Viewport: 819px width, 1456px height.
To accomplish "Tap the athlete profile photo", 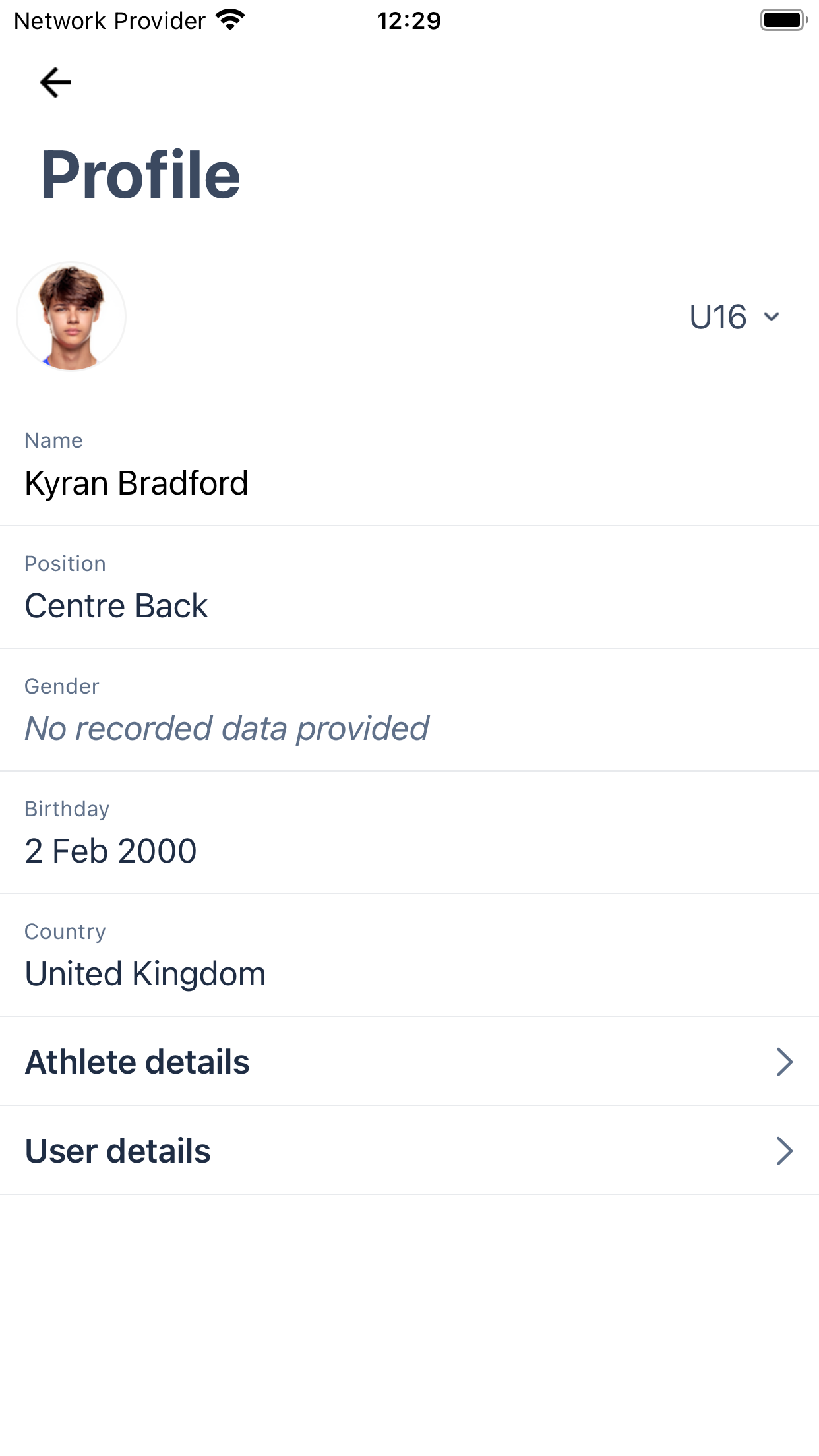I will click(x=71, y=317).
